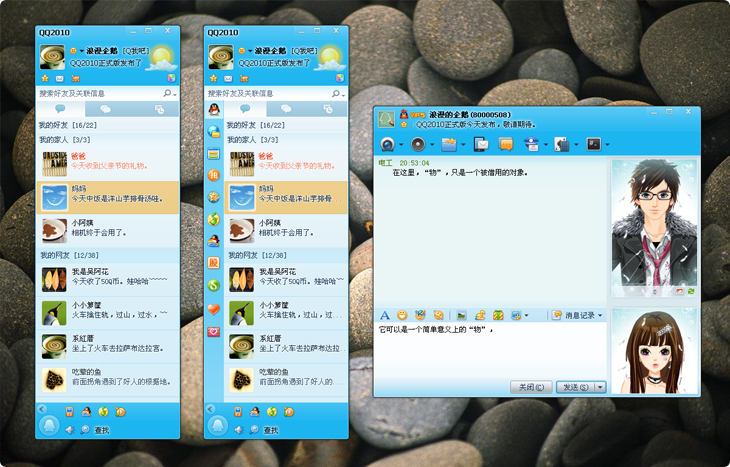Open 消息记录 message history
730x467 pixels.
[x=574, y=315]
